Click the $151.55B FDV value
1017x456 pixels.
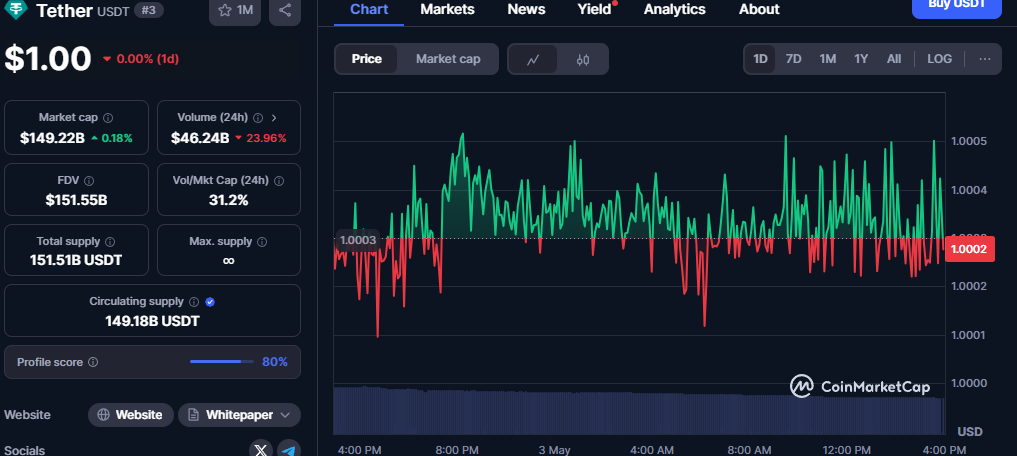coord(77,200)
